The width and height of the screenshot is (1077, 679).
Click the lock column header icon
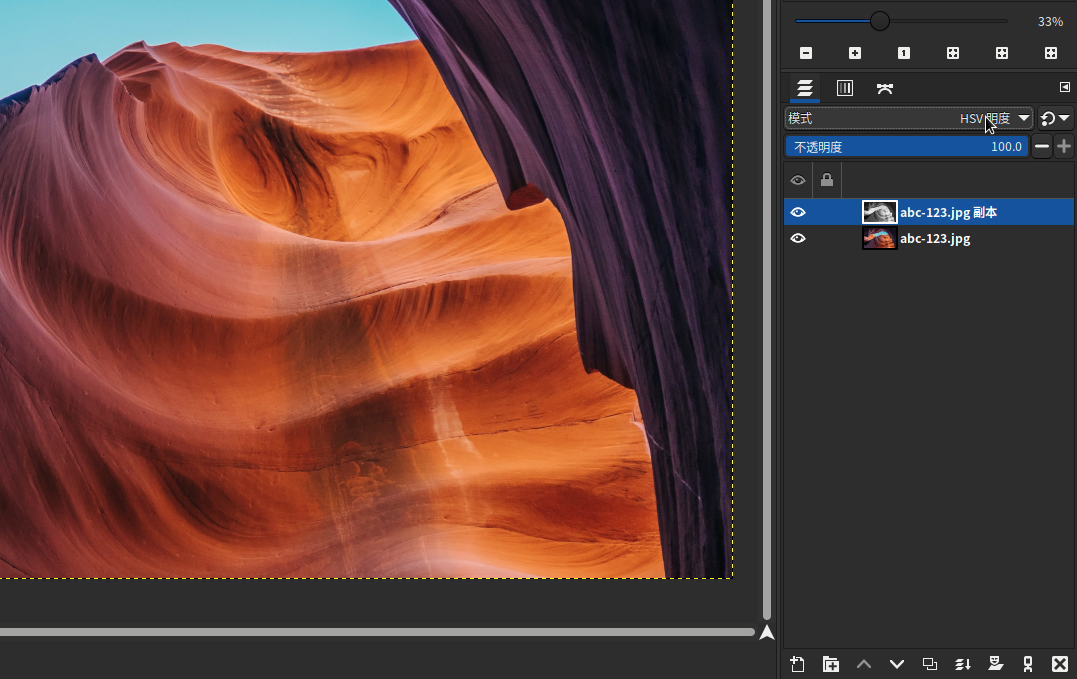coord(827,181)
